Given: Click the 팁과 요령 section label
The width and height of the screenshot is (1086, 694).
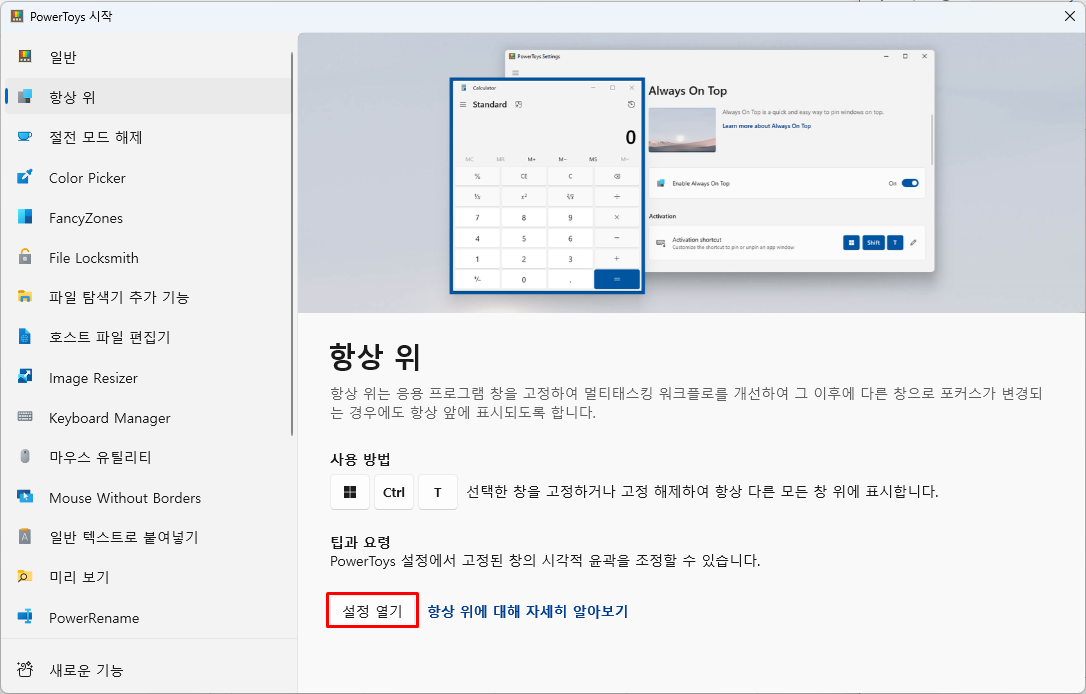Looking at the screenshot, I should point(360,542).
